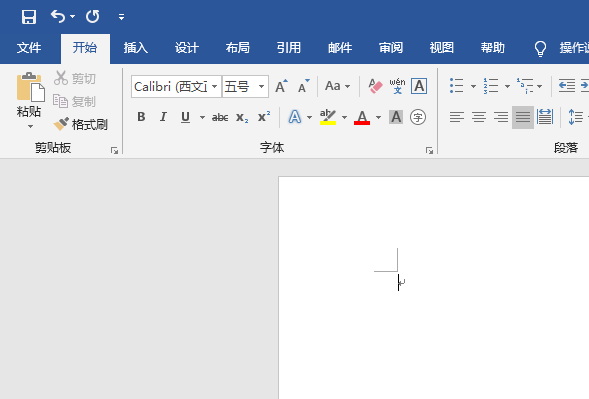Open the 审阅 tab

tap(391, 48)
